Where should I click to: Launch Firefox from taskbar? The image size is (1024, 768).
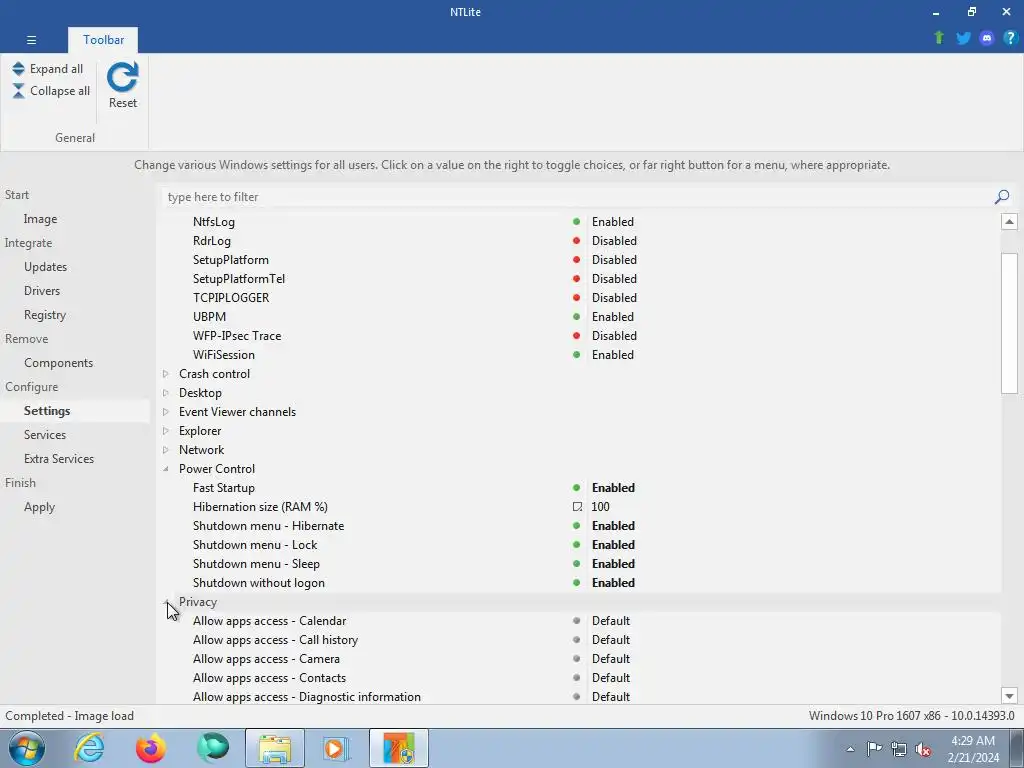pos(151,748)
